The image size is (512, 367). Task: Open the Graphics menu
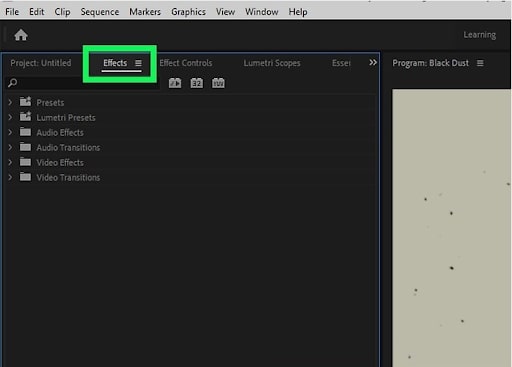188,12
